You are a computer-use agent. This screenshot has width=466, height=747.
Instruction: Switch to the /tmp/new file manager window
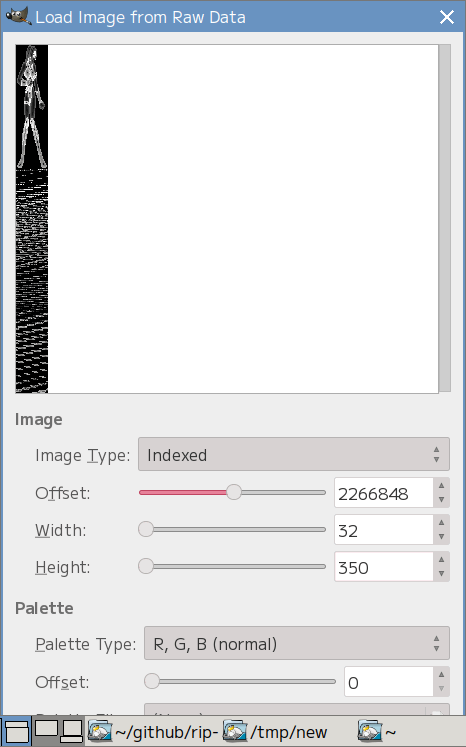(275, 732)
